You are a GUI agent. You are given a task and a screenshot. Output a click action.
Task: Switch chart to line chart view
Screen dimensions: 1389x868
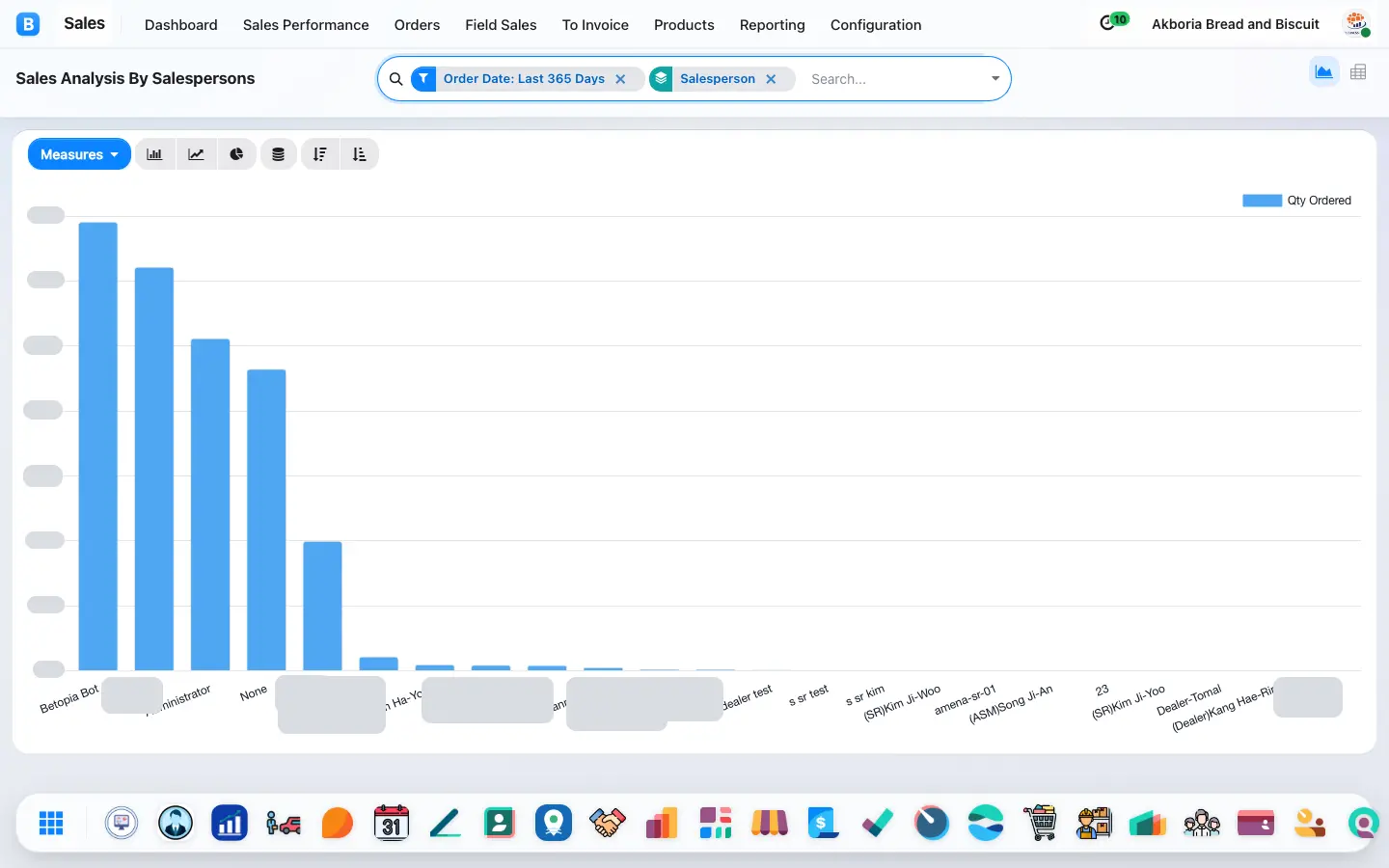(x=196, y=154)
